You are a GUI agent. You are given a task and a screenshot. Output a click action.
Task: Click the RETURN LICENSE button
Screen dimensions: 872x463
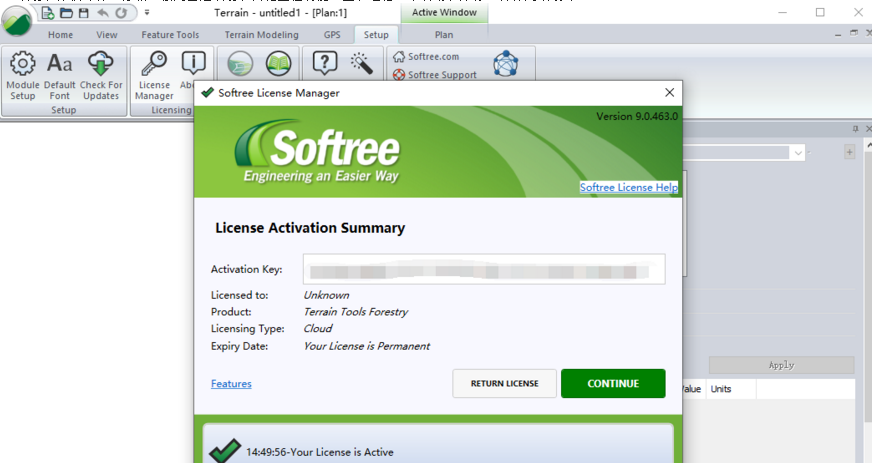point(504,384)
